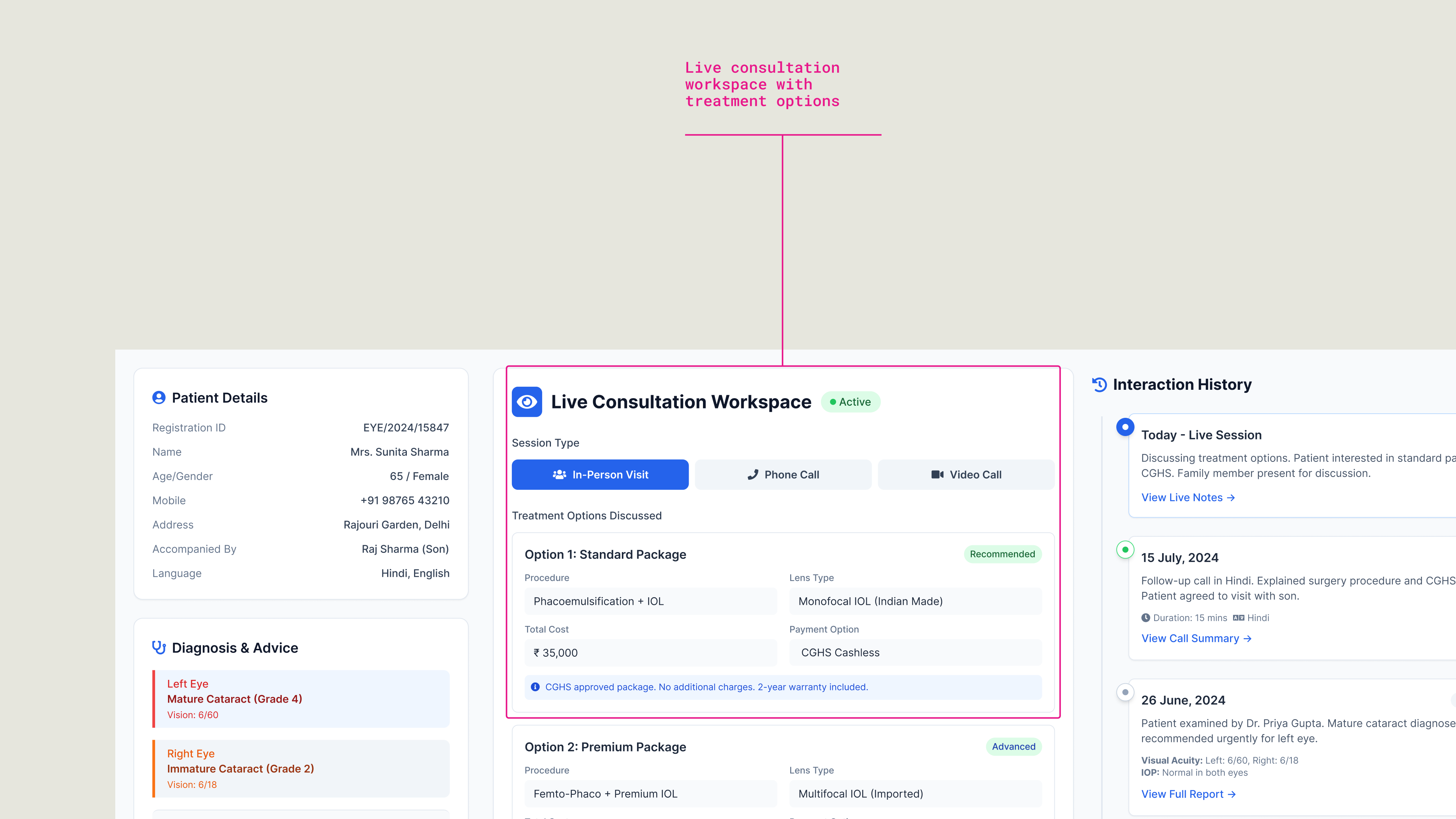
Task: Click the Advanced badge on Option 2
Action: click(1014, 747)
